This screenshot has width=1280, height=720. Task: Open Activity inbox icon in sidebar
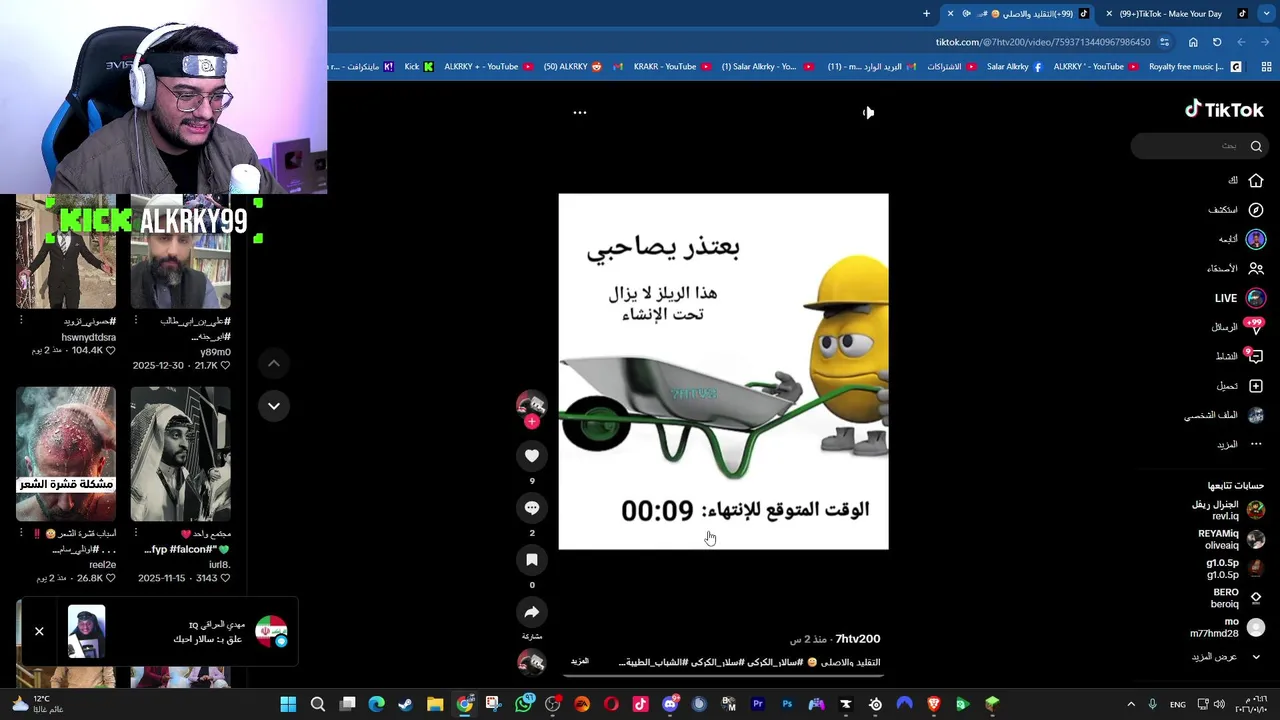tap(1256, 356)
